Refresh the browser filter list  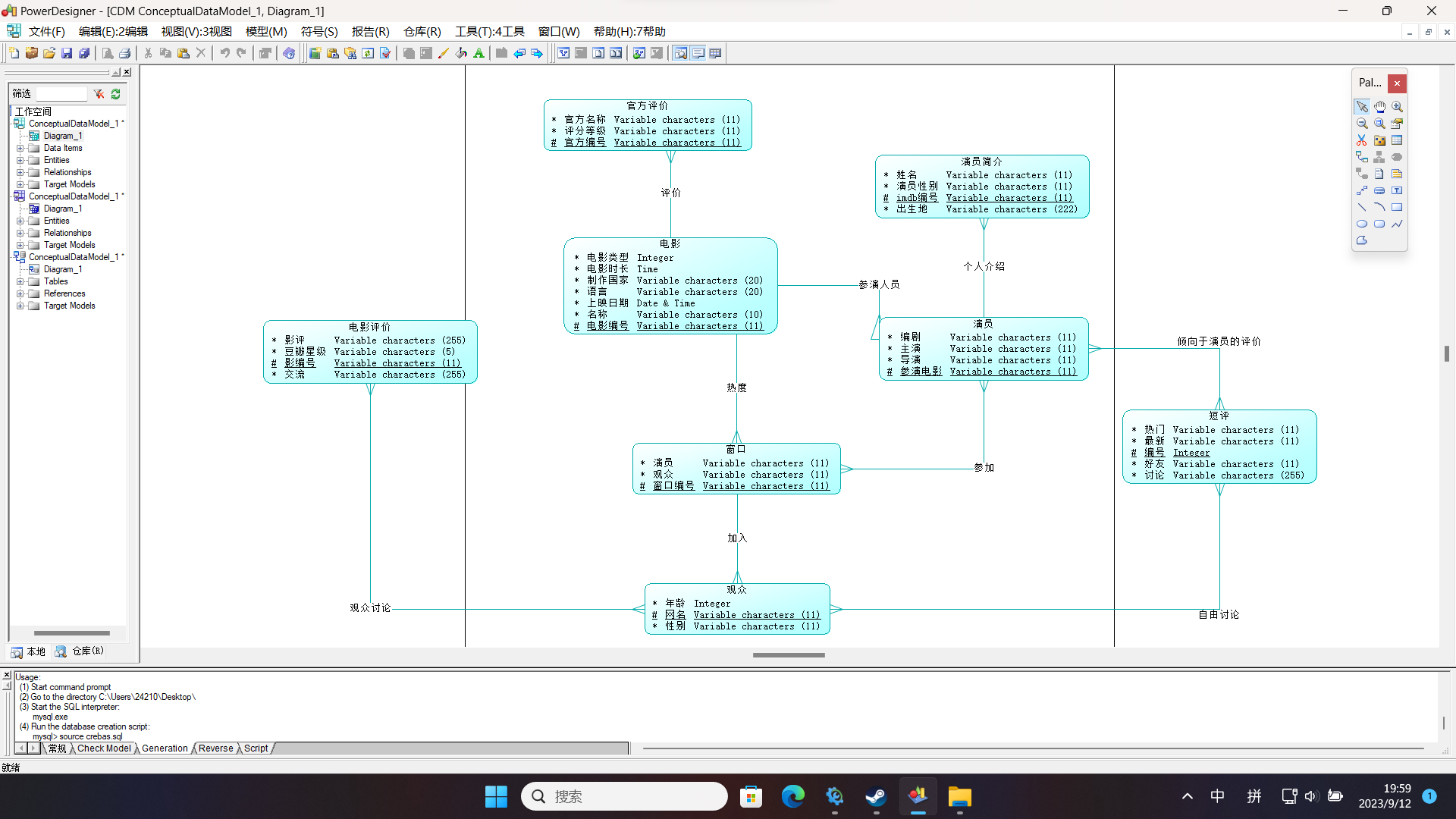coord(116,94)
